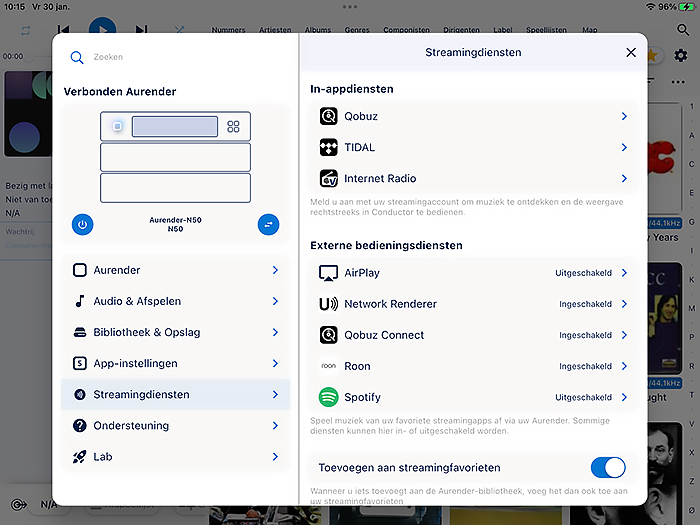Image resolution: width=700 pixels, height=525 pixels.
Task: Click the TIDAL logo icon
Action: (328, 147)
